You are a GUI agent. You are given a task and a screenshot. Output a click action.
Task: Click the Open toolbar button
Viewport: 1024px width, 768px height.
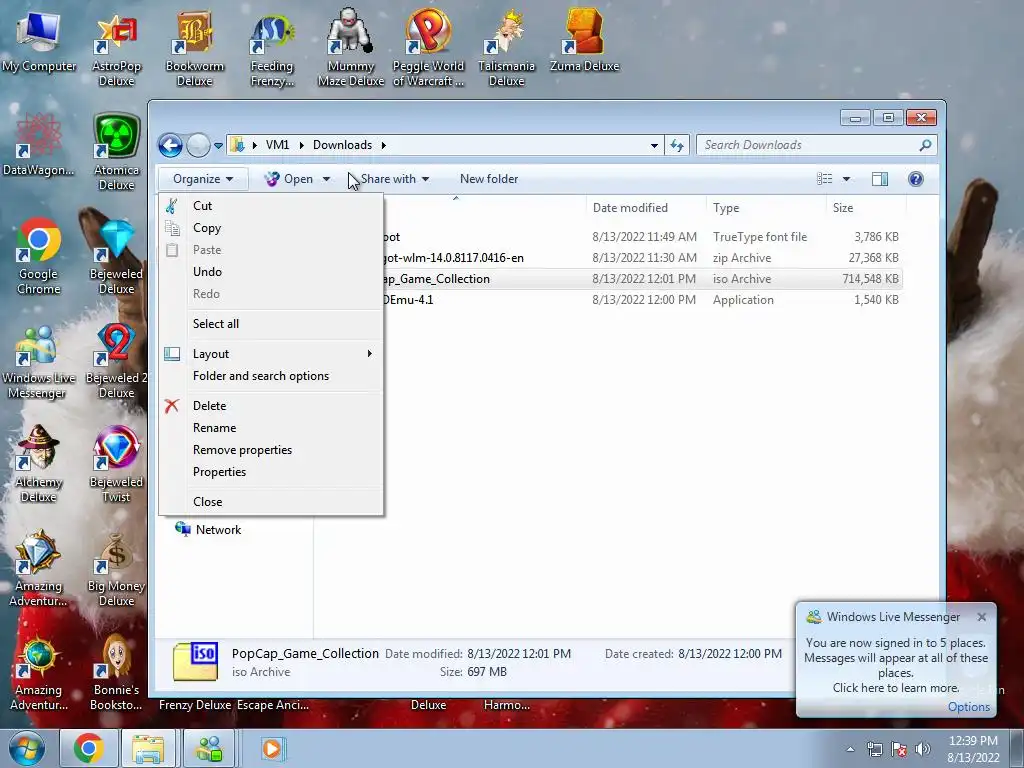tap(290, 179)
